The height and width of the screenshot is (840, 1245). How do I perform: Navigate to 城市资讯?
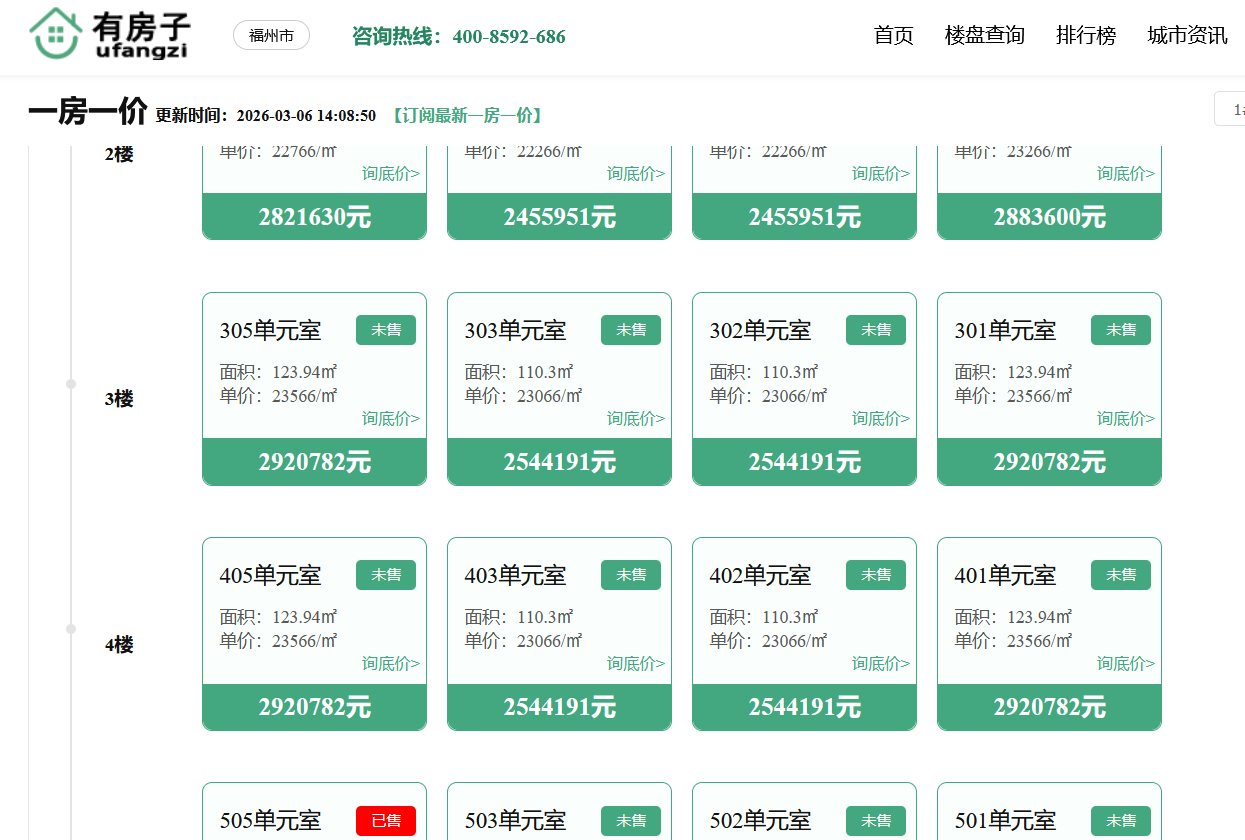click(x=1187, y=36)
